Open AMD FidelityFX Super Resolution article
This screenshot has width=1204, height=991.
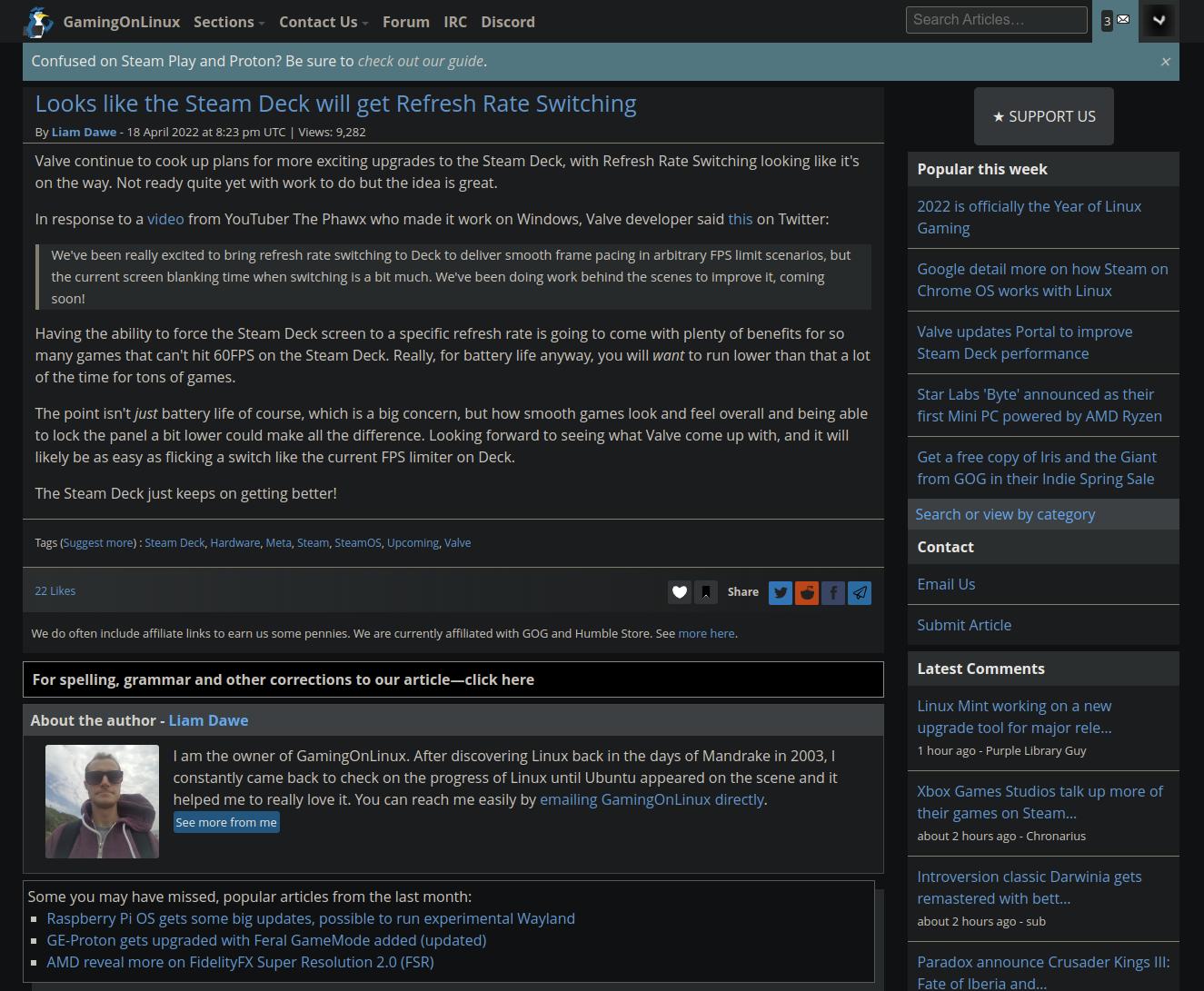pyautogui.click(x=240, y=962)
